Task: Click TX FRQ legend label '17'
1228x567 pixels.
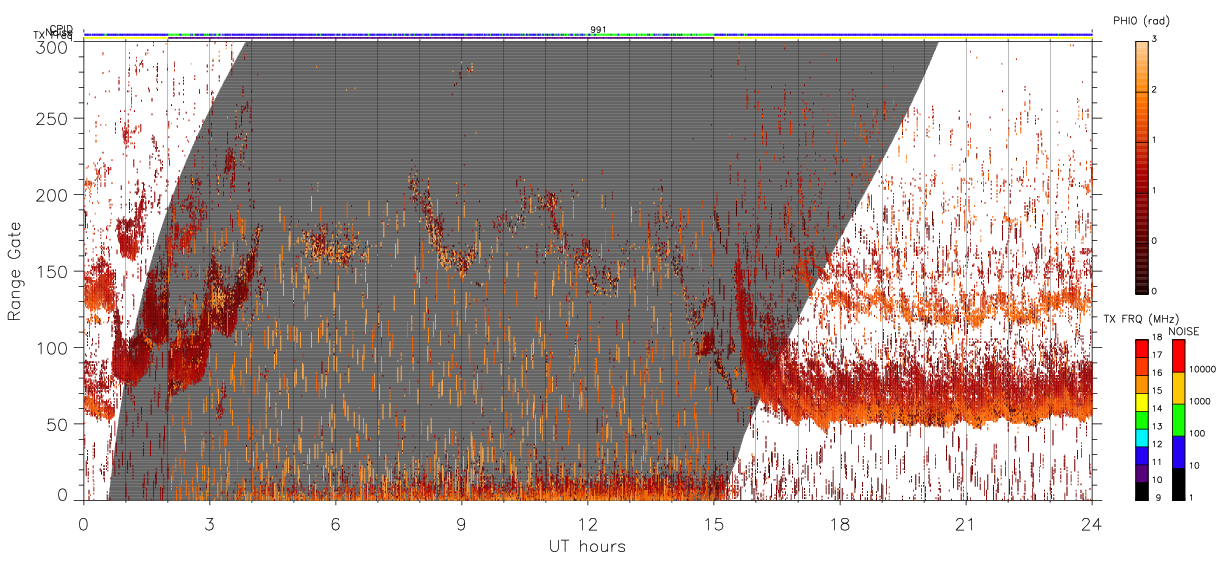Action: pyautogui.click(x=1159, y=355)
